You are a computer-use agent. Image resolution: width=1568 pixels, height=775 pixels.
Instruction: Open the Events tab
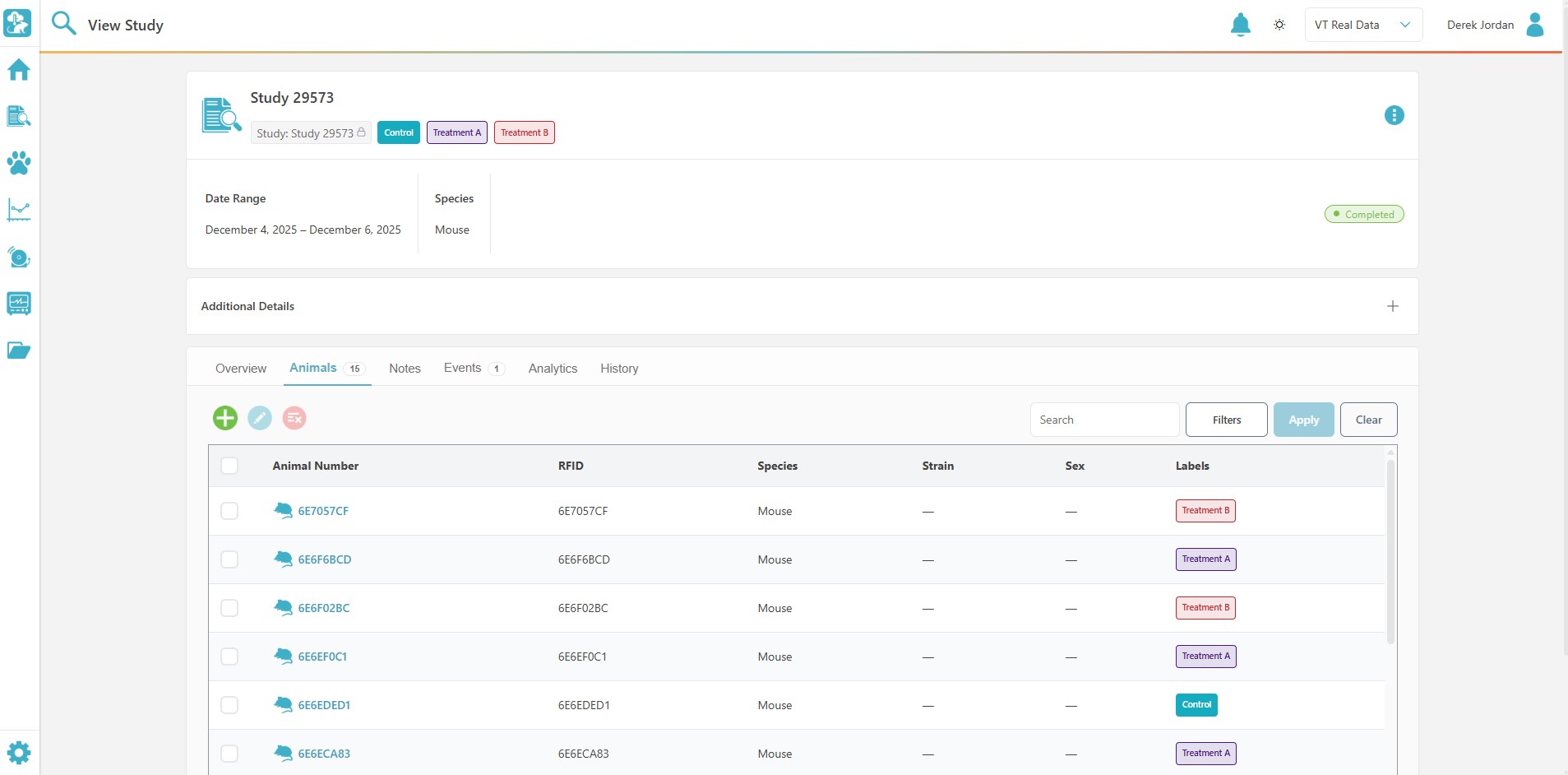pyautogui.click(x=474, y=368)
